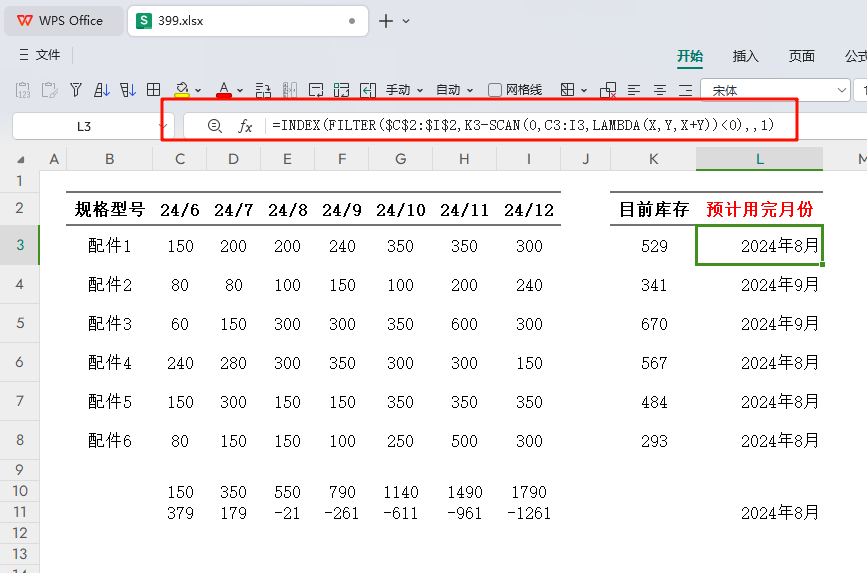867x573 pixels.
Task: Click the red 预计用完月份 header cell
Action: [x=759, y=210]
